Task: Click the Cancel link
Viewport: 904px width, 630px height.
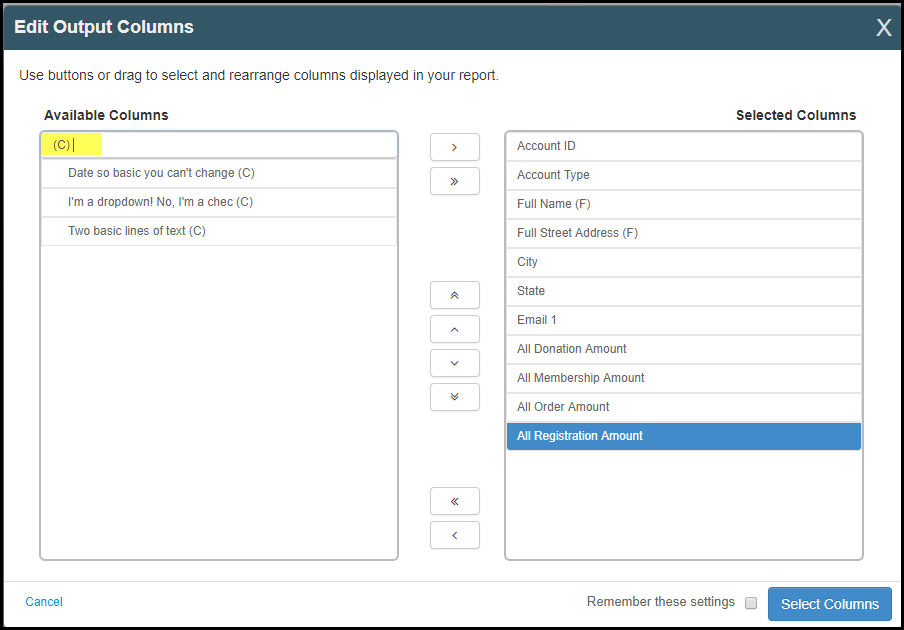Action: coord(44,601)
